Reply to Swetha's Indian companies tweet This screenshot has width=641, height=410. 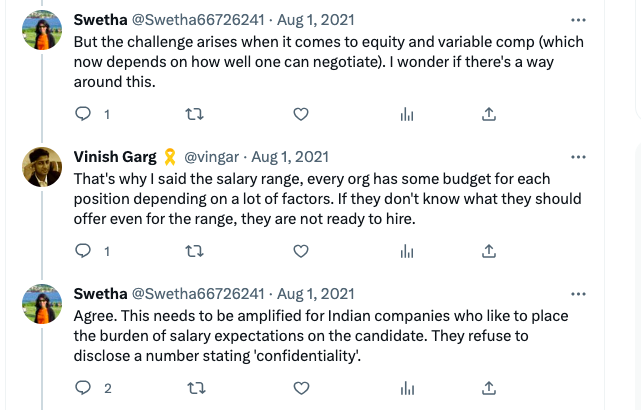click(83, 388)
